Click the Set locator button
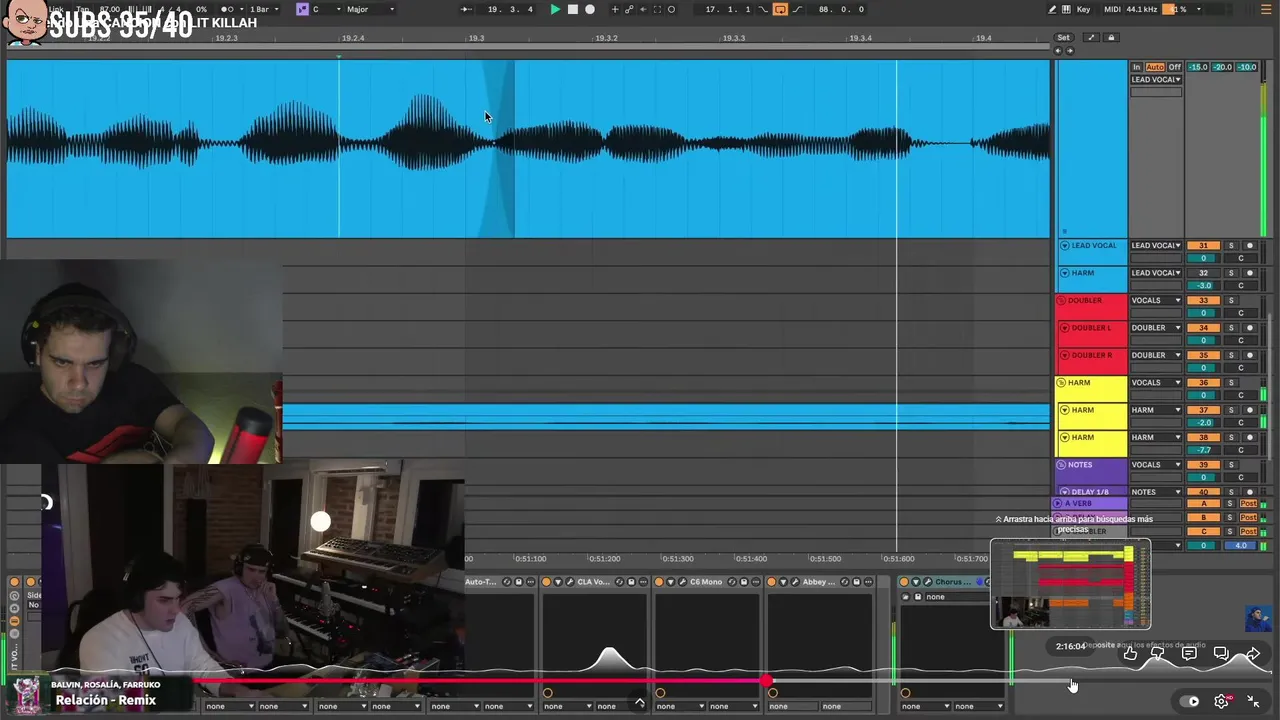The image size is (1280, 720). click(x=1064, y=38)
